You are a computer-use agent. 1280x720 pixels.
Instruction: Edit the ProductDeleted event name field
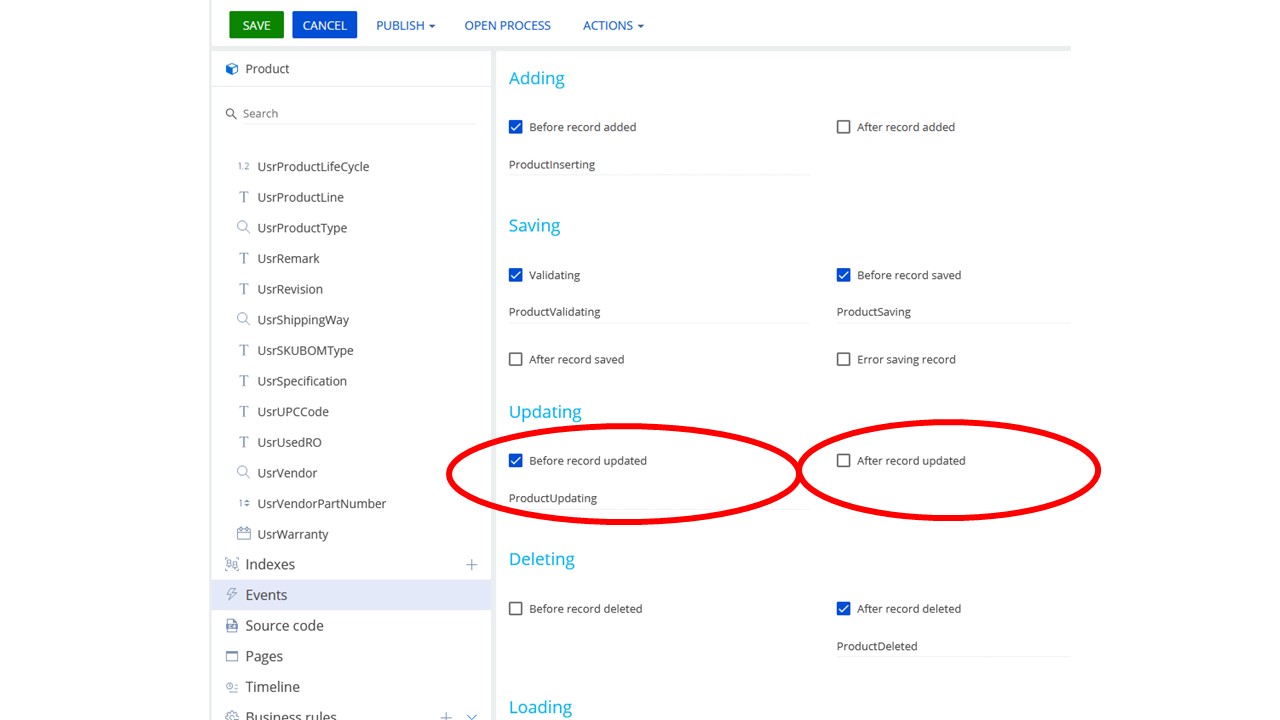(953, 646)
